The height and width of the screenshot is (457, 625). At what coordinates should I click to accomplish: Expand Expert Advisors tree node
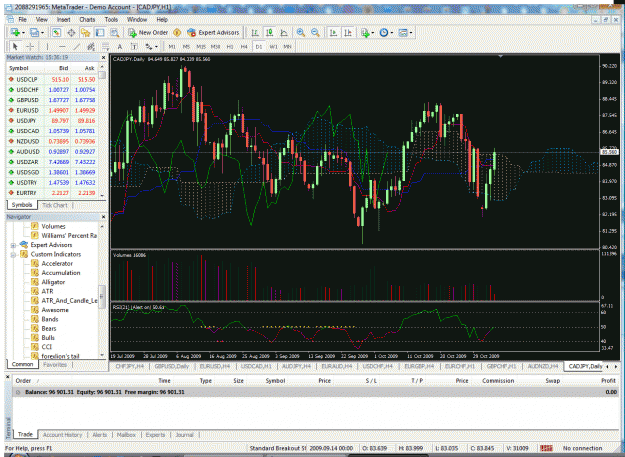(13, 245)
